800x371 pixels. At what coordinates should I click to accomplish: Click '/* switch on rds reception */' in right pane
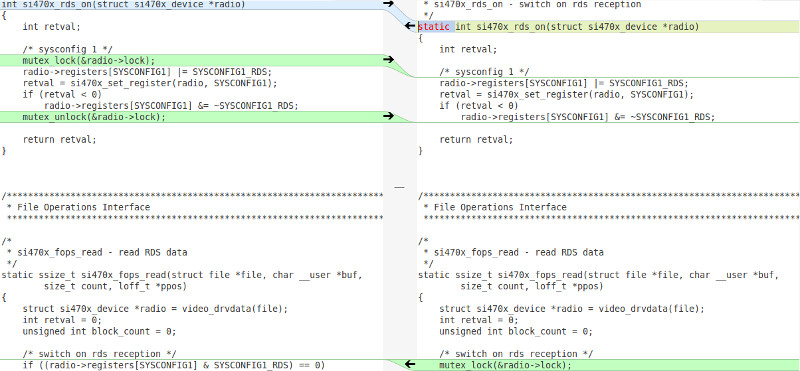coord(516,354)
